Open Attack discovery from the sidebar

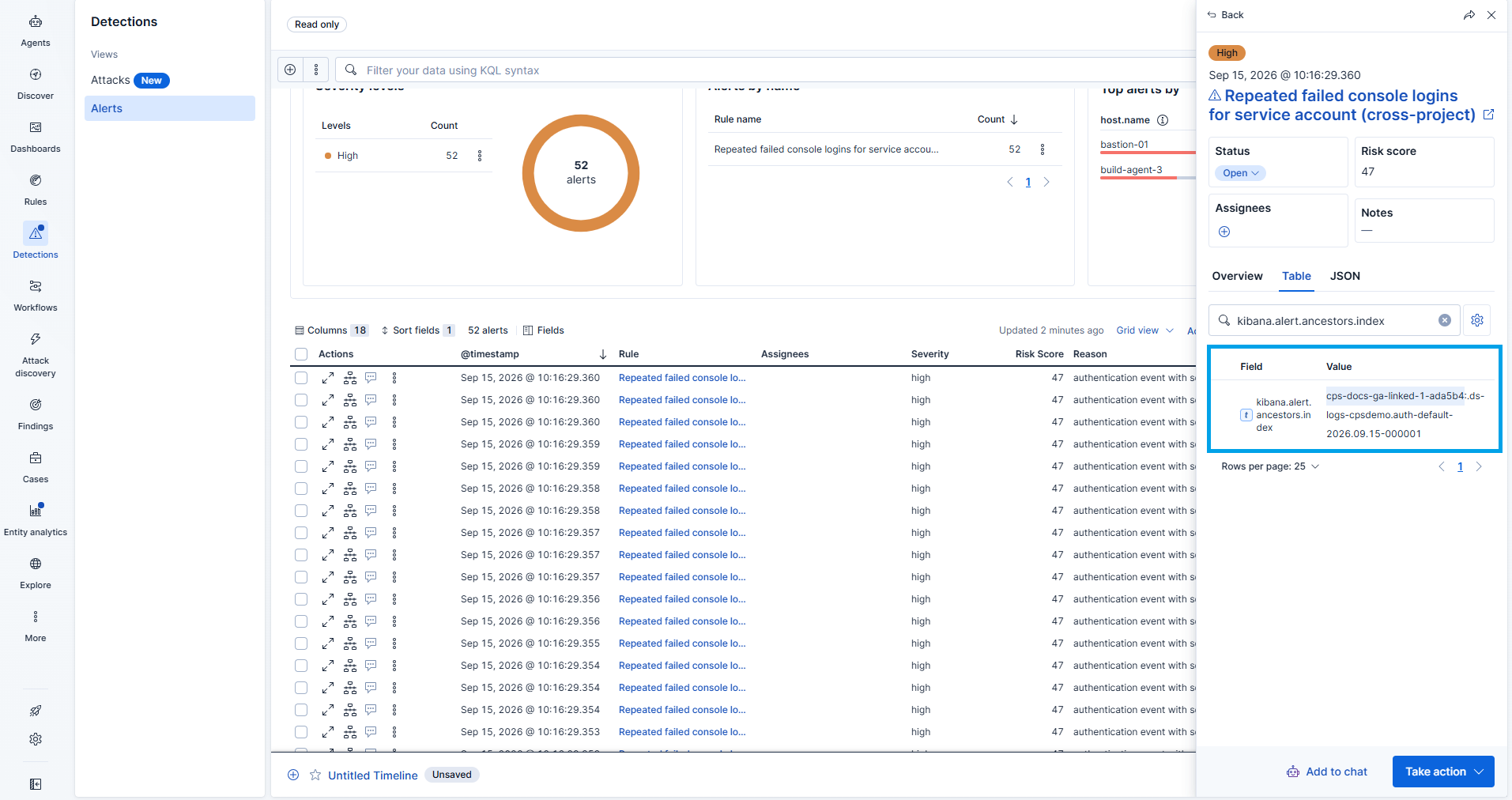tap(36, 356)
